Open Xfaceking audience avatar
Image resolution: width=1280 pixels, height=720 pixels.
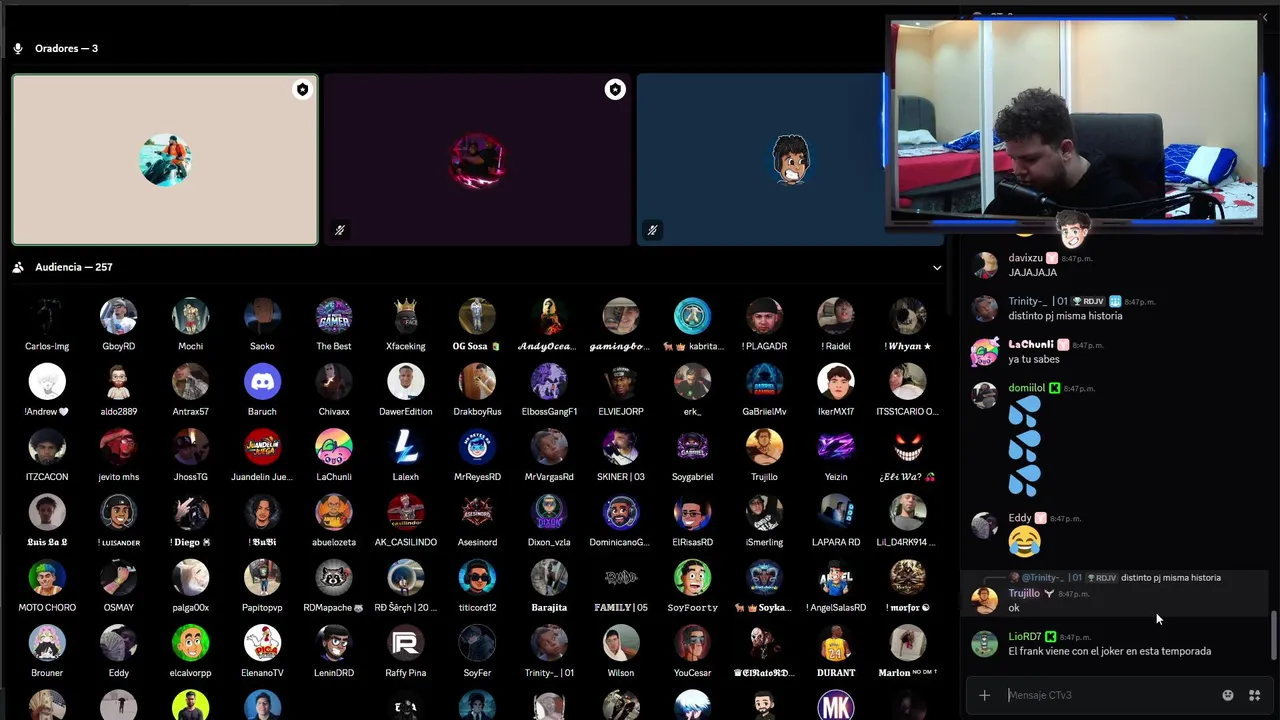[405, 316]
